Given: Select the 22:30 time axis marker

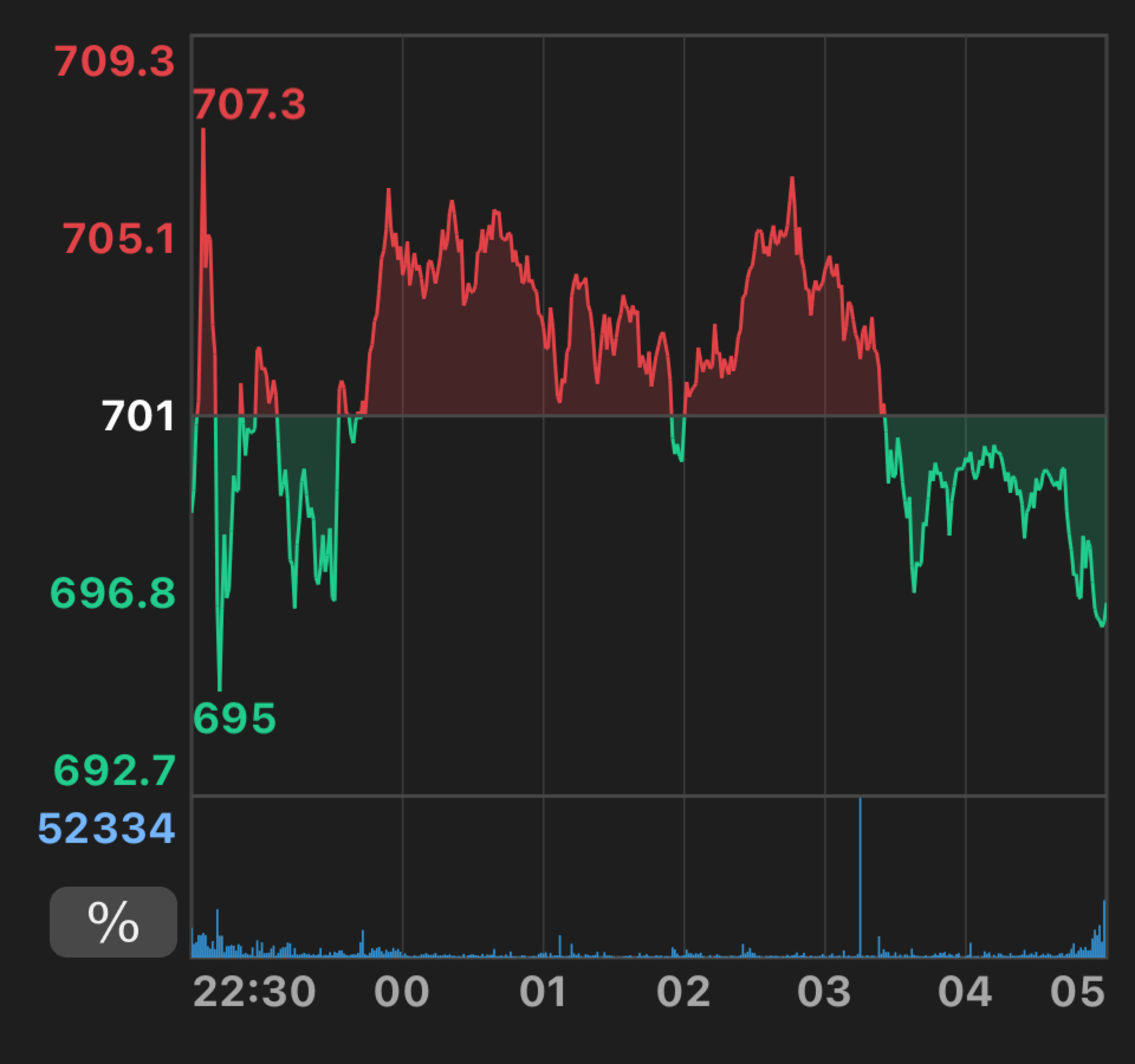Looking at the screenshot, I should (x=254, y=991).
